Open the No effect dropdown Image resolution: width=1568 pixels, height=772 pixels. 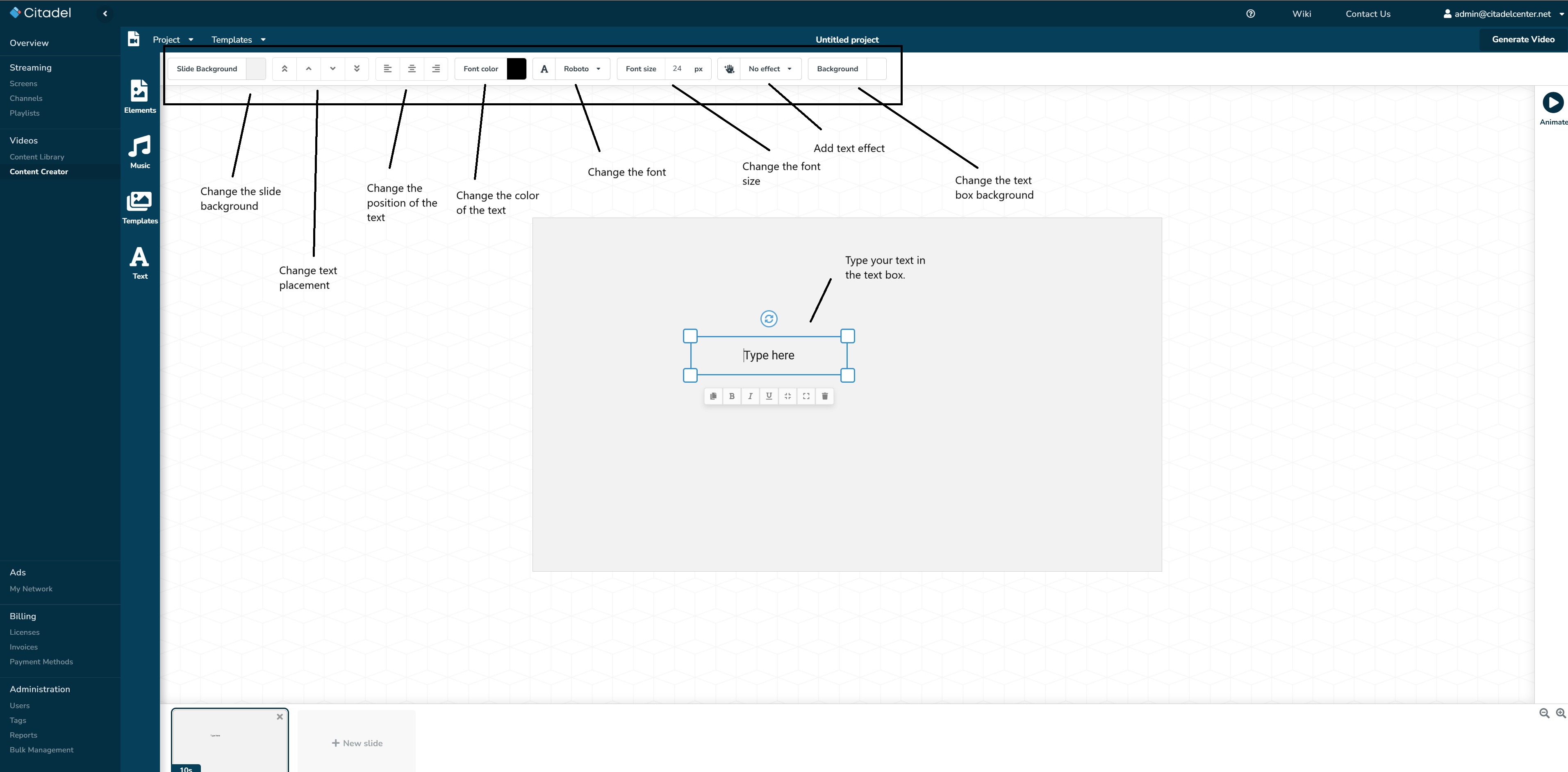point(770,69)
